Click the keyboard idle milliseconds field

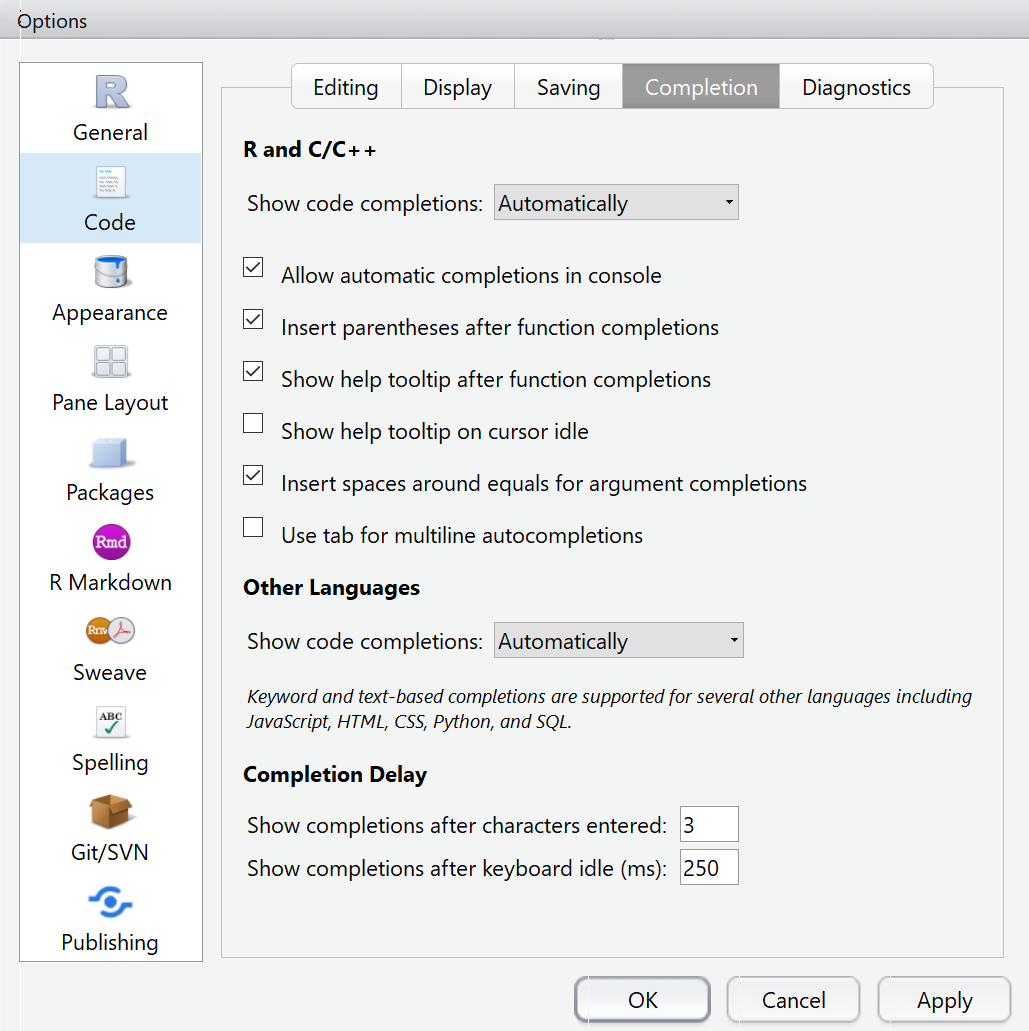(x=708, y=868)
